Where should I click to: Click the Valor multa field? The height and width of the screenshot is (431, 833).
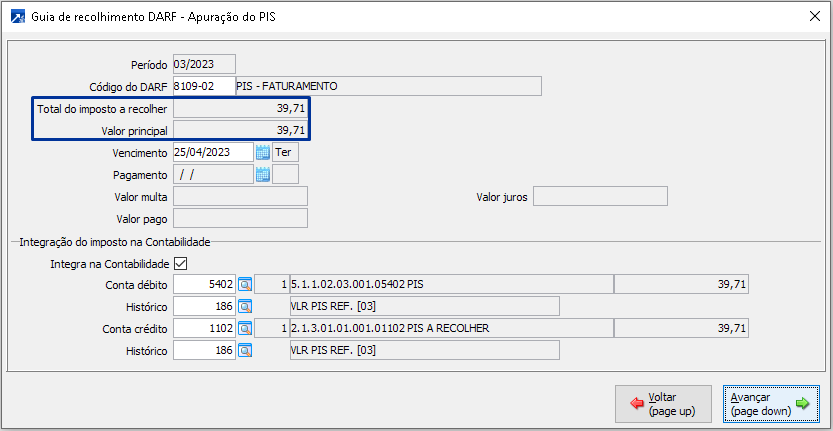coord(240,196)
